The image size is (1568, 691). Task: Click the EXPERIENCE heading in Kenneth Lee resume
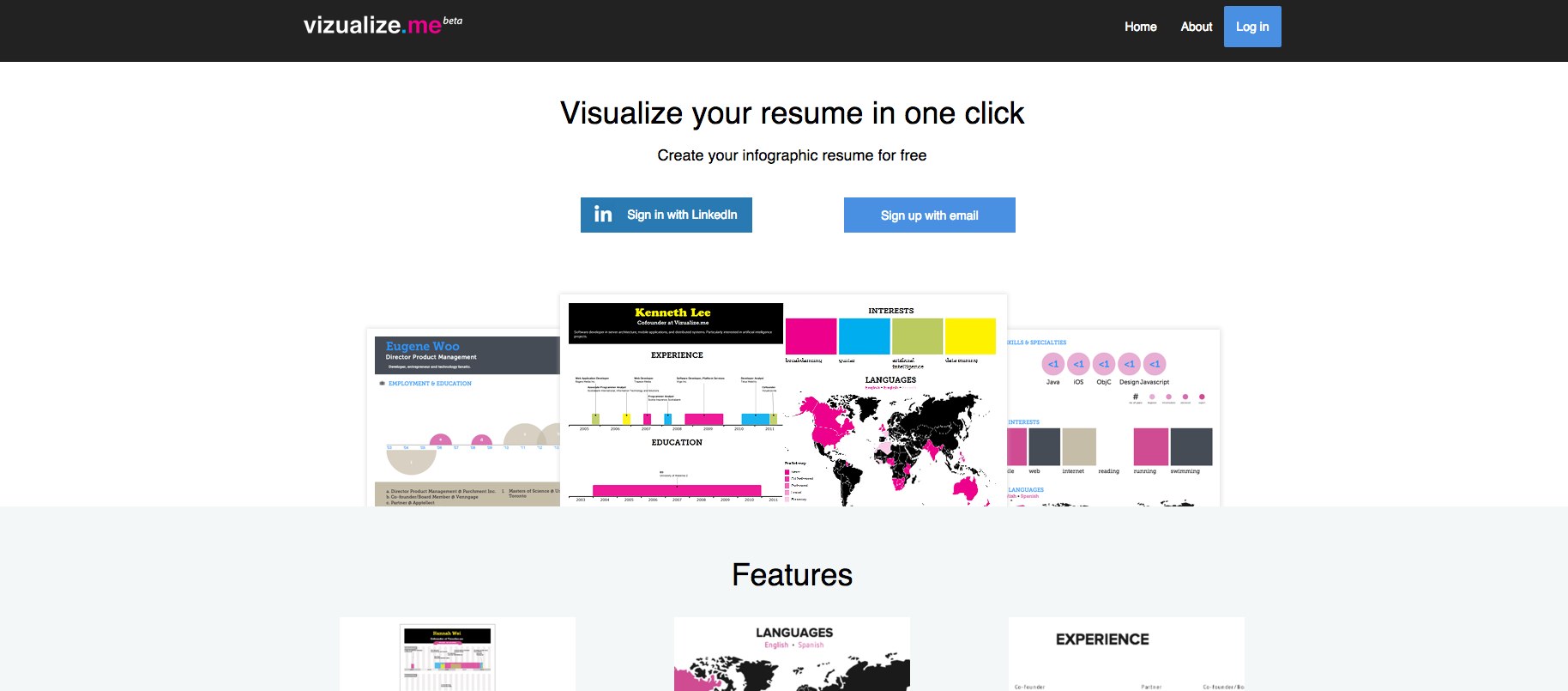click(677, 355)
